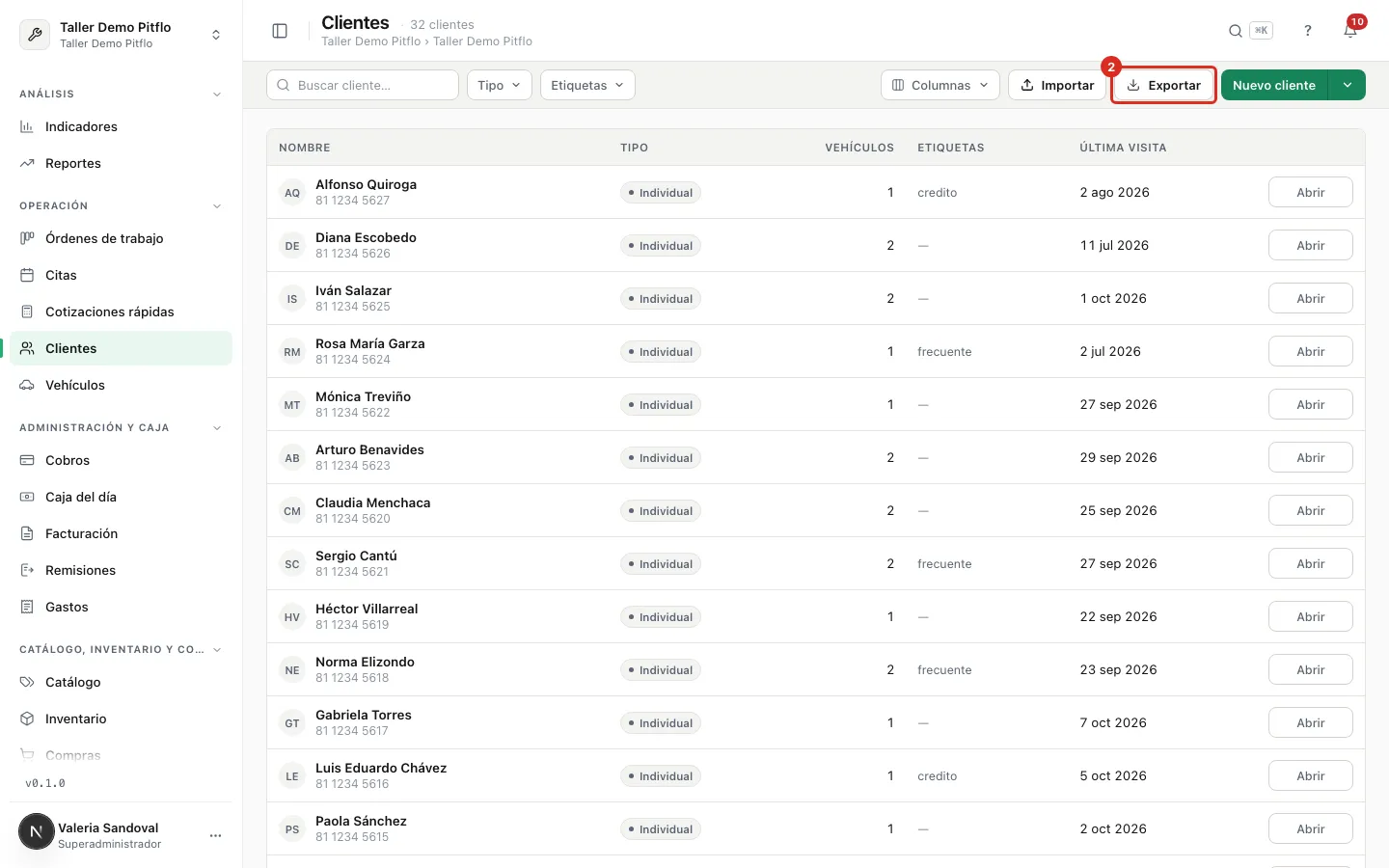Open Remisiones in the sidebar
1389x868 pixels.
coord(122,570)
